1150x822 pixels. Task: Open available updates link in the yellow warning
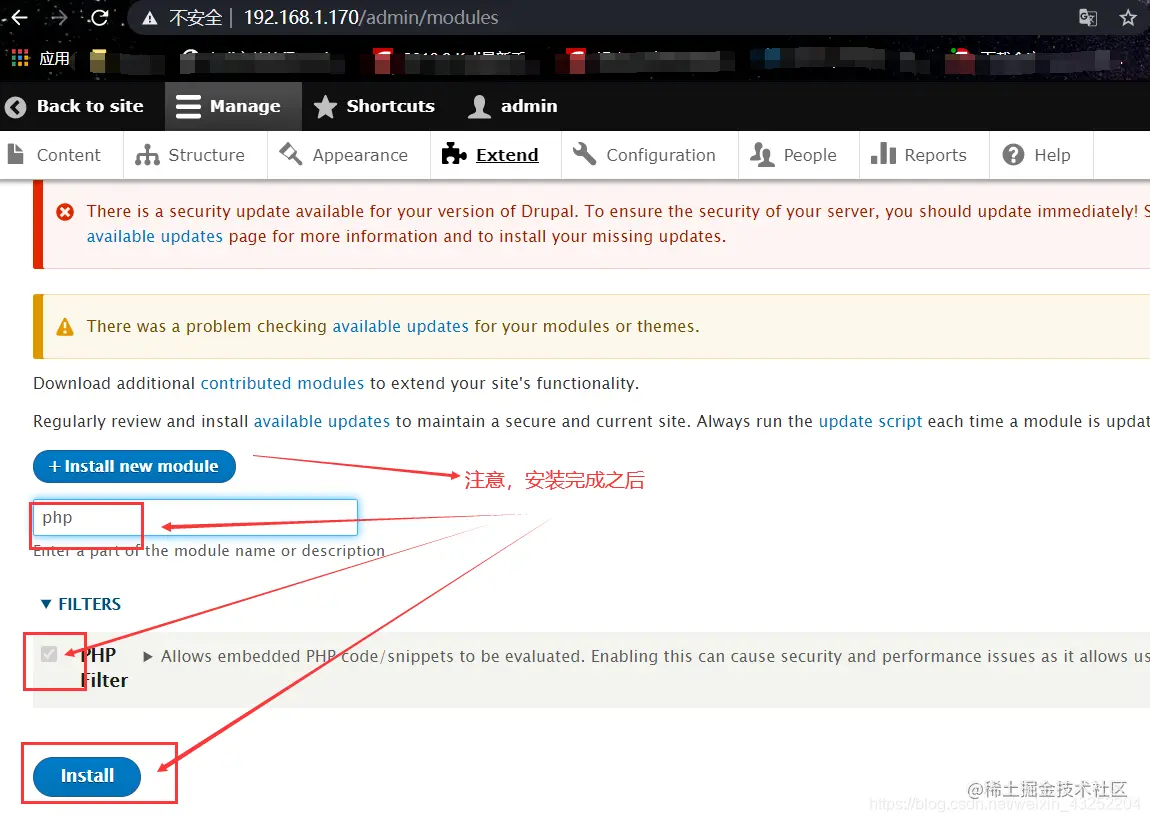click(x=400, y=326)
